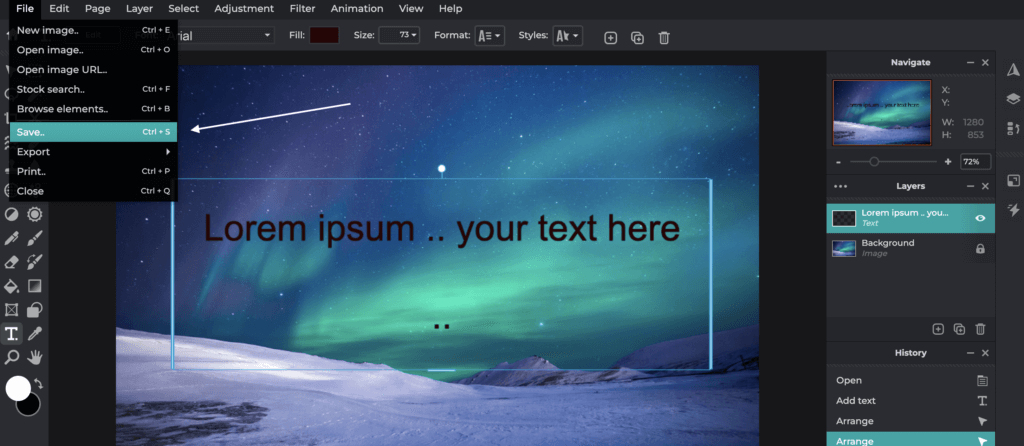This screenshot has height=446, width=1024.
Task: Click the add text icon in options bar
Action: pos(611,38)
